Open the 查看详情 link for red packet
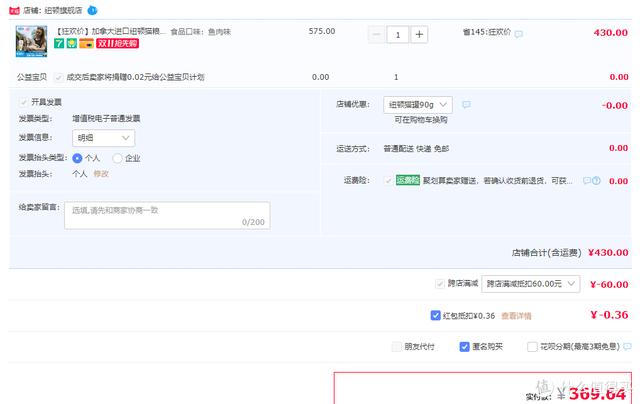Viewport: 640px width, 404px height. (516, 316)
